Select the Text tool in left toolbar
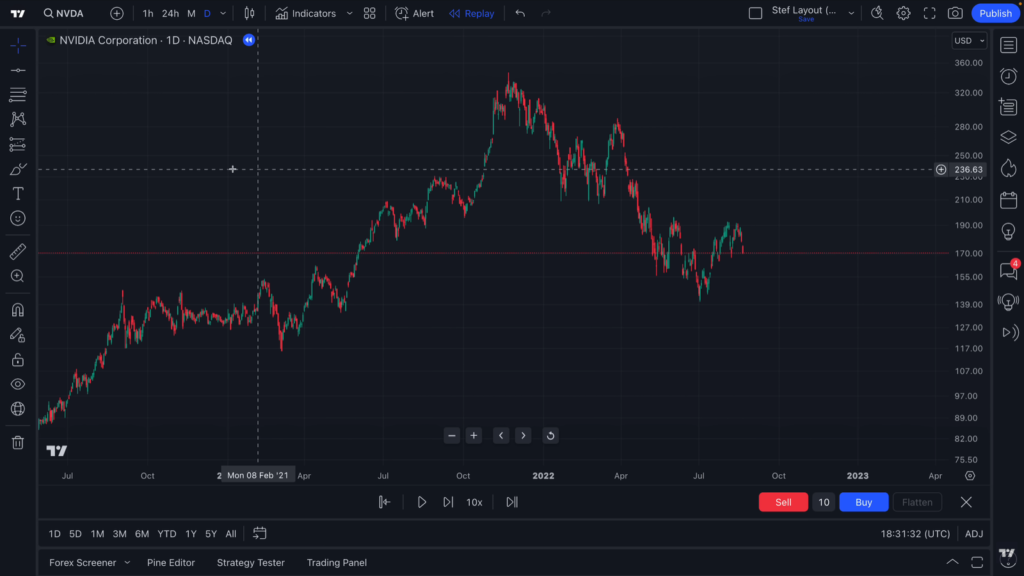 click(x=17, y=193)
